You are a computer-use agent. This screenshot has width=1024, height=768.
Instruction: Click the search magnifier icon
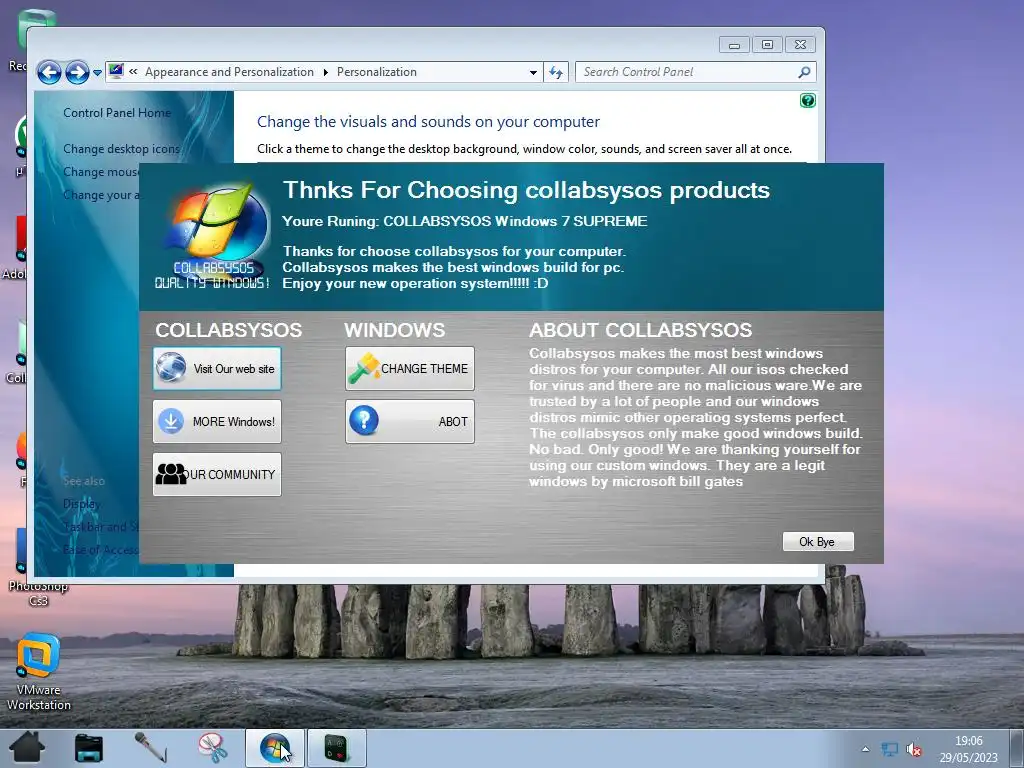(x=805, y=72)
